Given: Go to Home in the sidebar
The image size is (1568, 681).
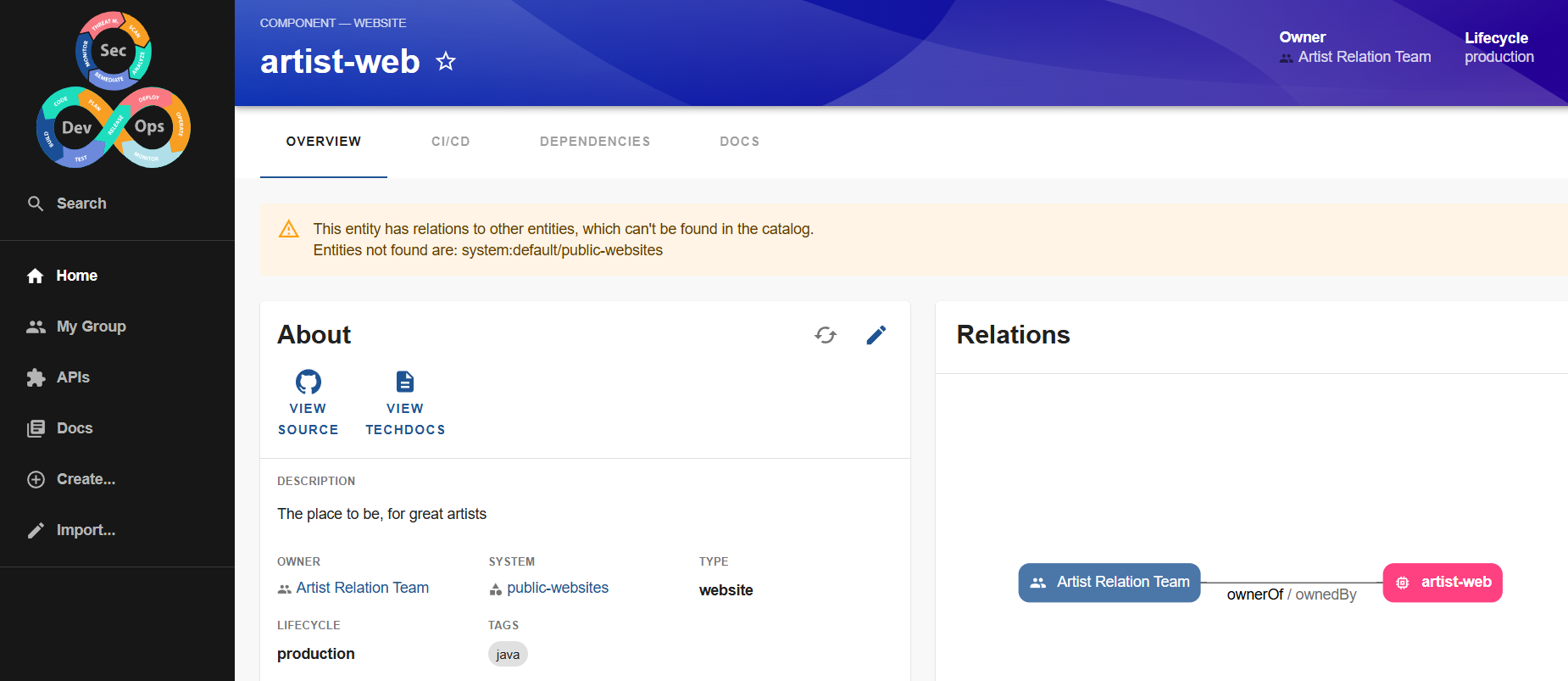Looking at the screenshot, I should pos(76,276).
